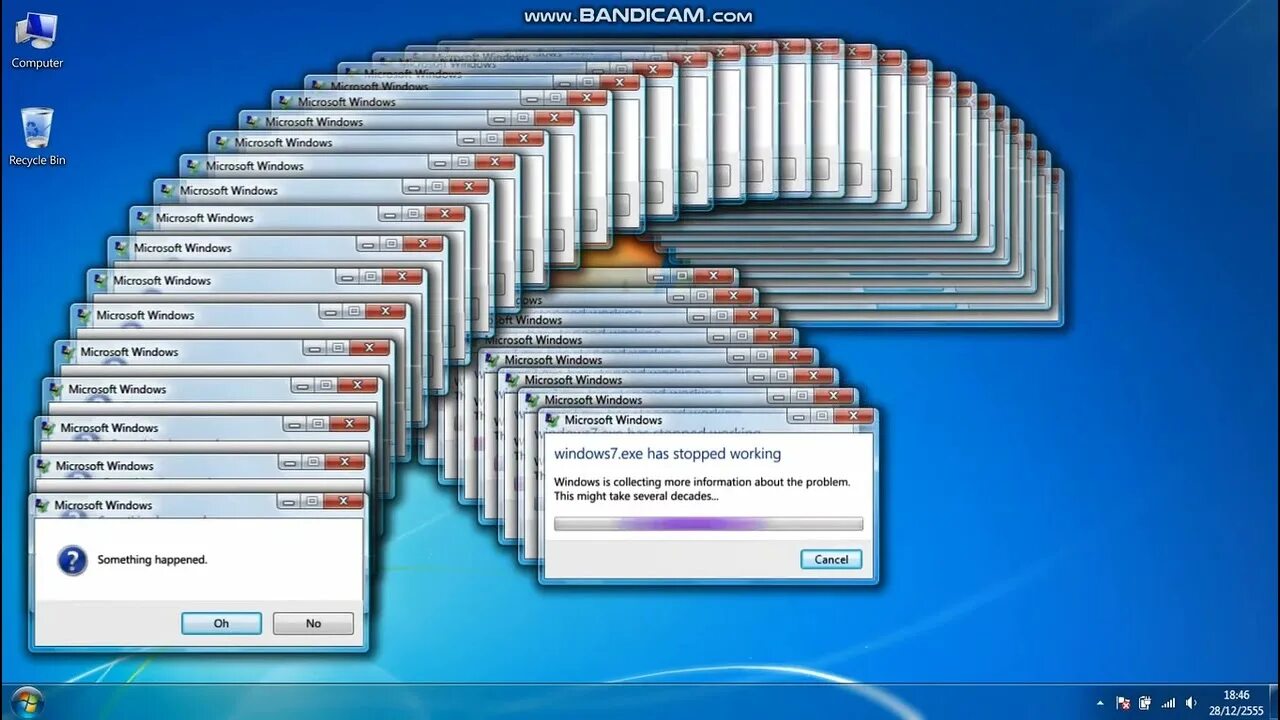The width and height of the screenshot is (1280, 720).
Task: Open the Computer desktop icon
Action: (37, 41)
